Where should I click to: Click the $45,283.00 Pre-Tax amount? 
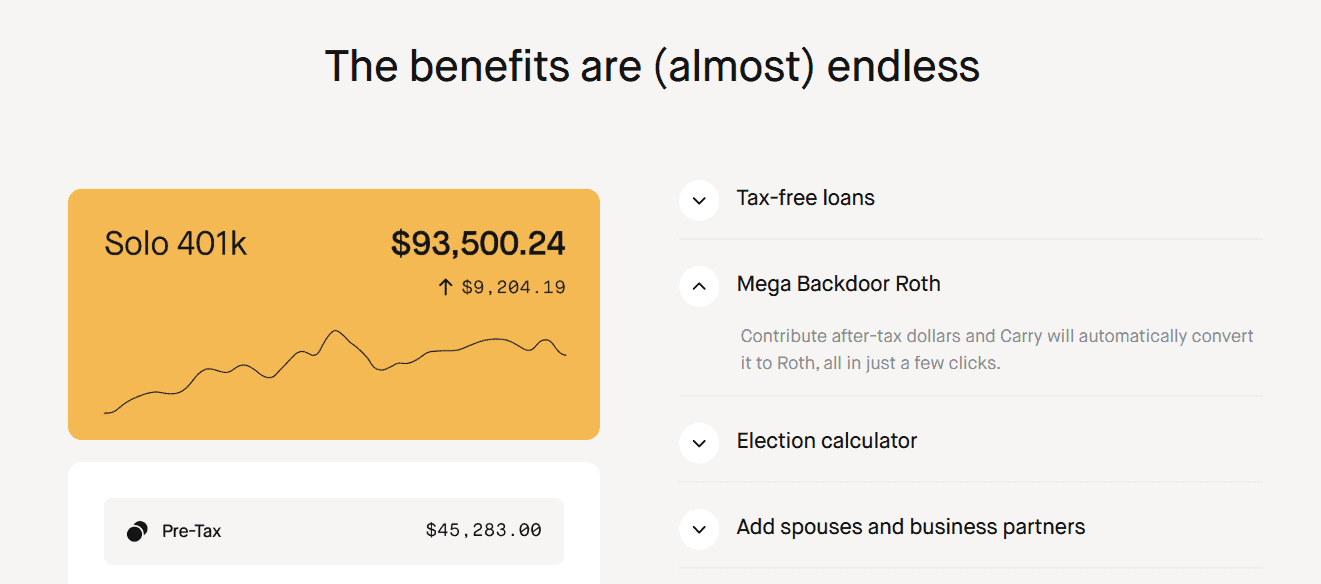[x=484, y=531]
